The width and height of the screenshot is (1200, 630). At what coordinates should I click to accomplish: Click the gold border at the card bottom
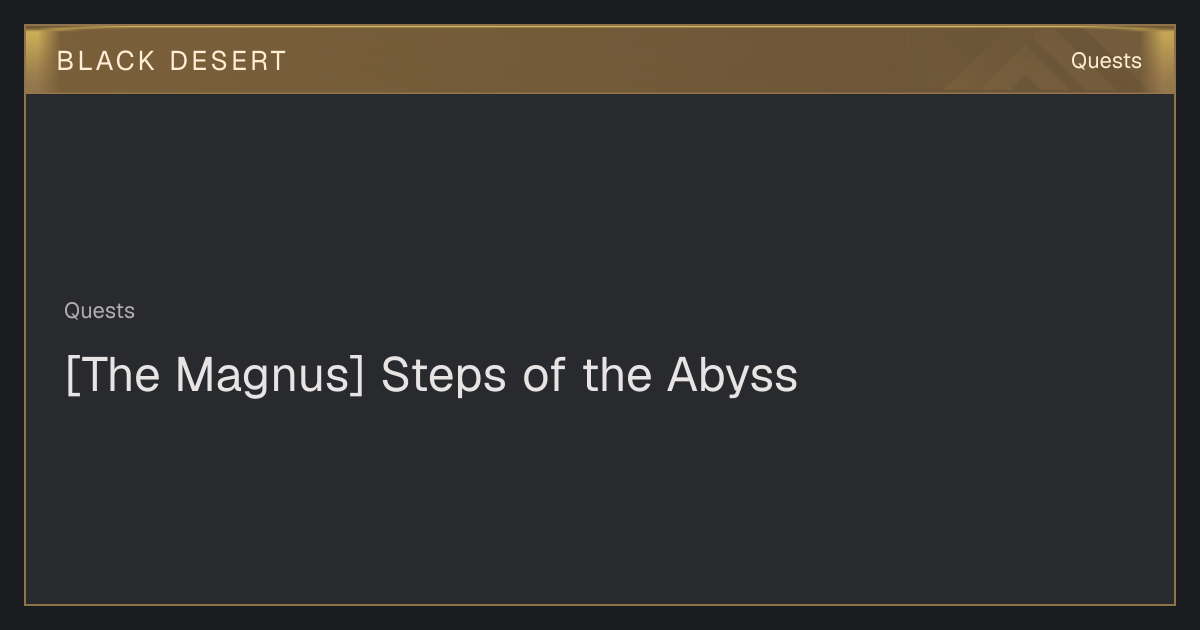pyautogui.click(x=600, y=604)
